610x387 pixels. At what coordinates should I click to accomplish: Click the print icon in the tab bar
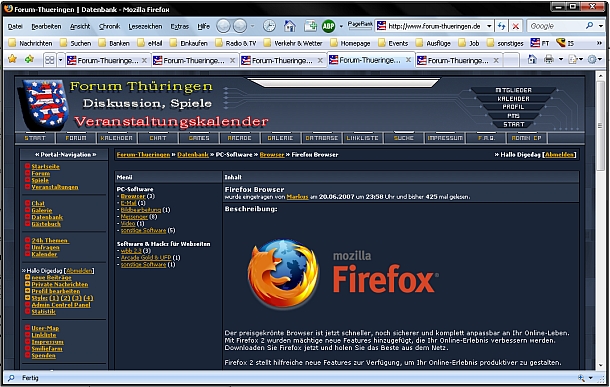pos(549,60)
